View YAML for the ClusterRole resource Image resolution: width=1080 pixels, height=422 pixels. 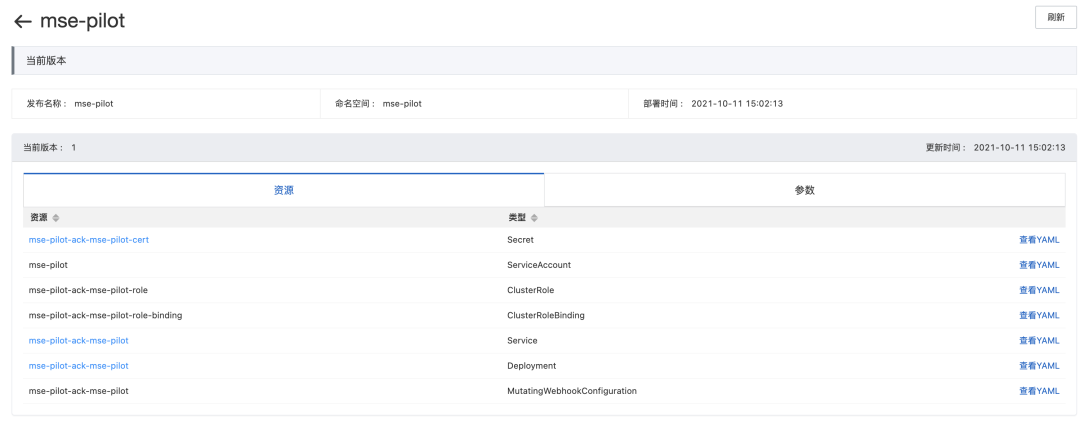(x=1038, y=290)
